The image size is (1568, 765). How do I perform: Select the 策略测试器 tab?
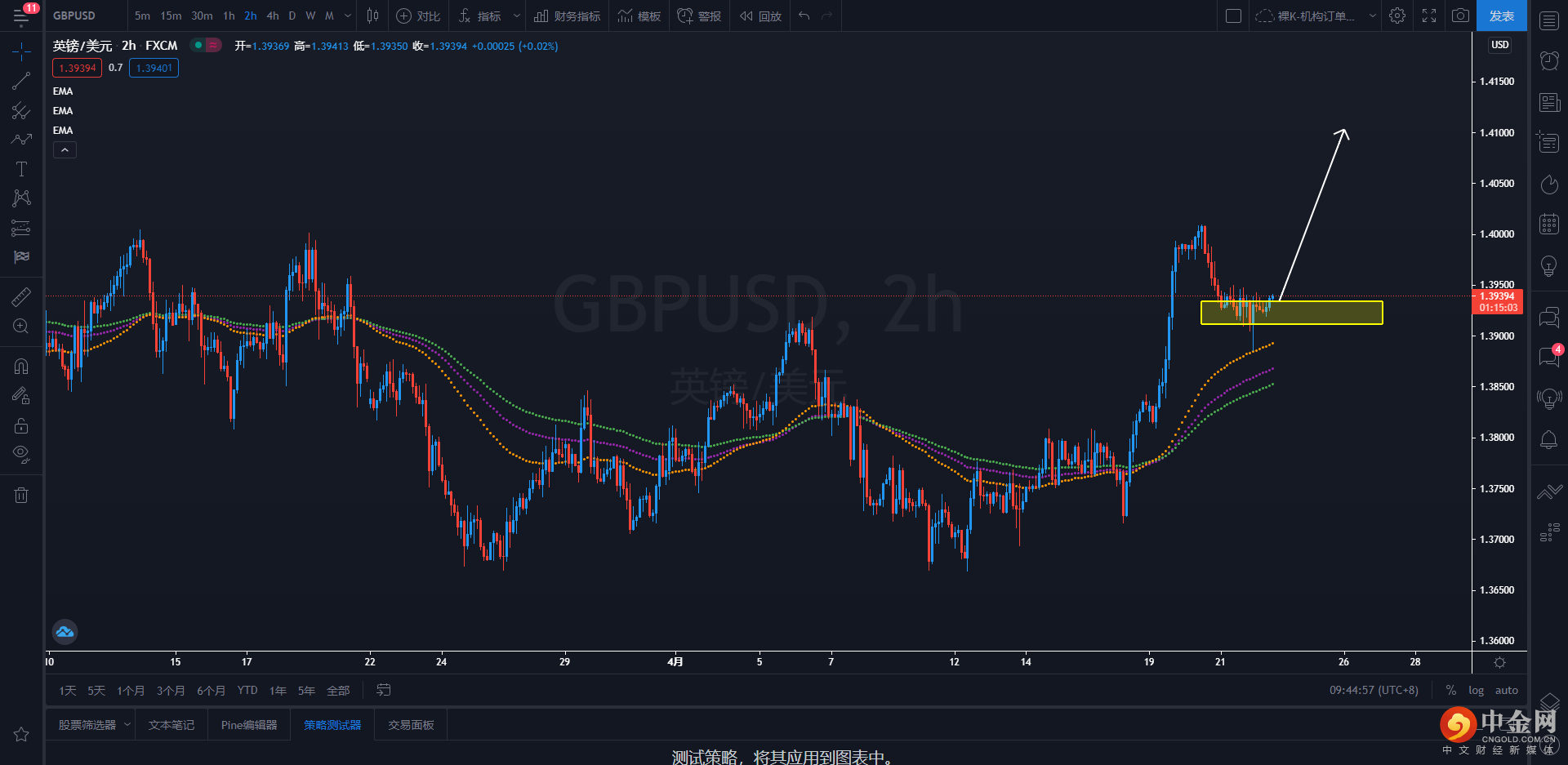[332, 725]
